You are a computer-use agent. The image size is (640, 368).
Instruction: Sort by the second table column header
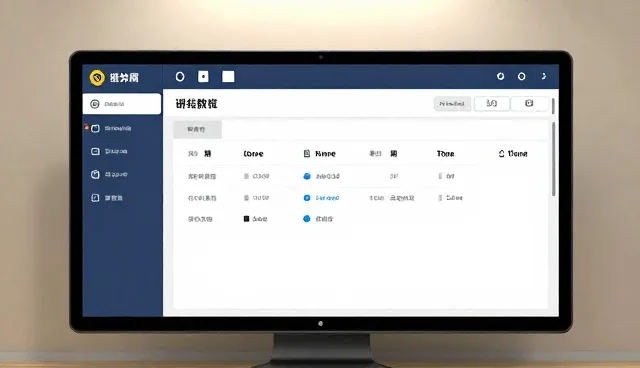(x=253, y=154)
